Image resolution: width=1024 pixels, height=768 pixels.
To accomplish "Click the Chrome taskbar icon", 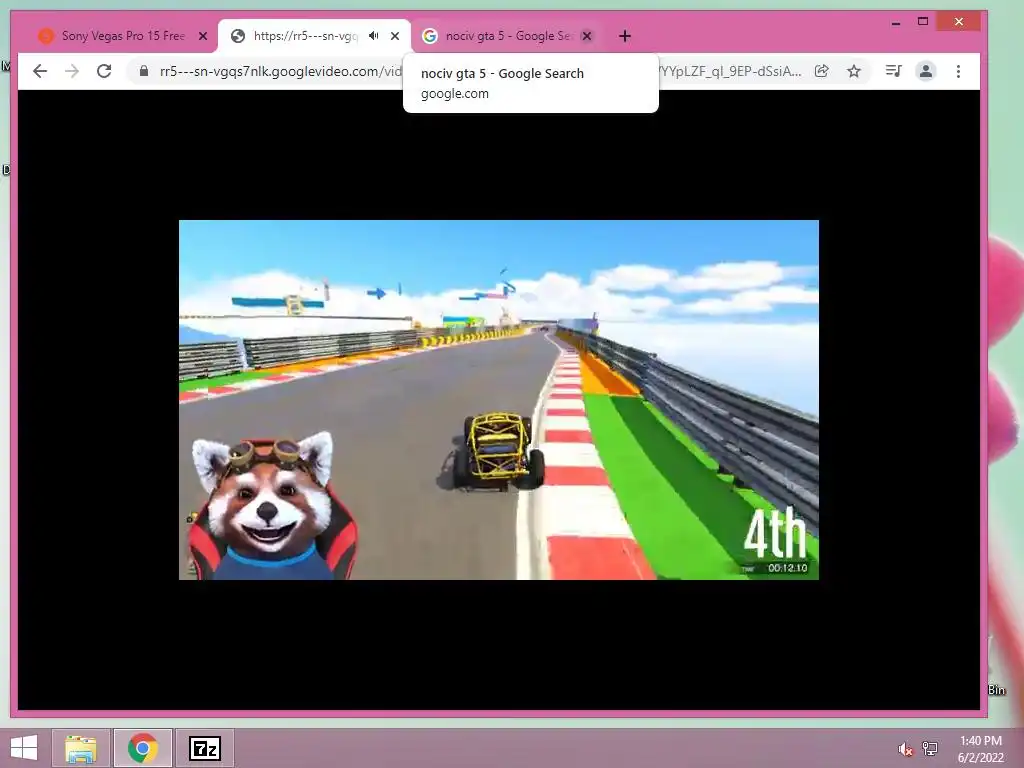I will point(143,748).
